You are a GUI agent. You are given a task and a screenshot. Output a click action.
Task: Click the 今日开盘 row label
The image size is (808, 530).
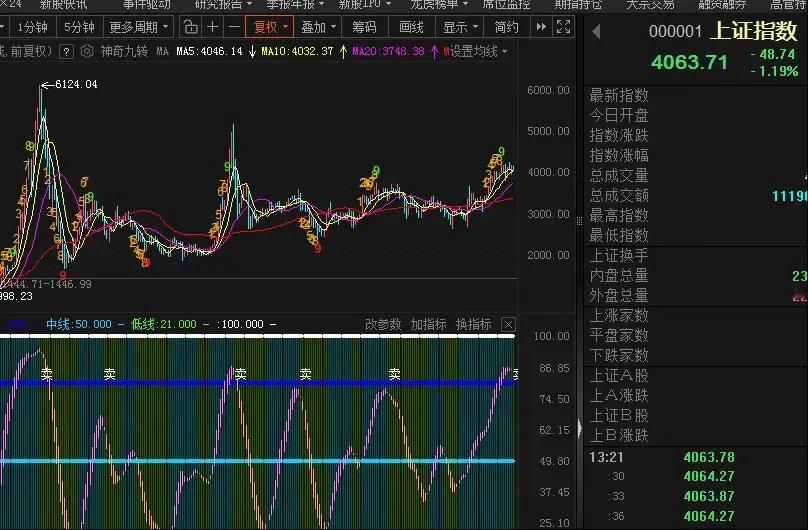(x=619, y=115)
